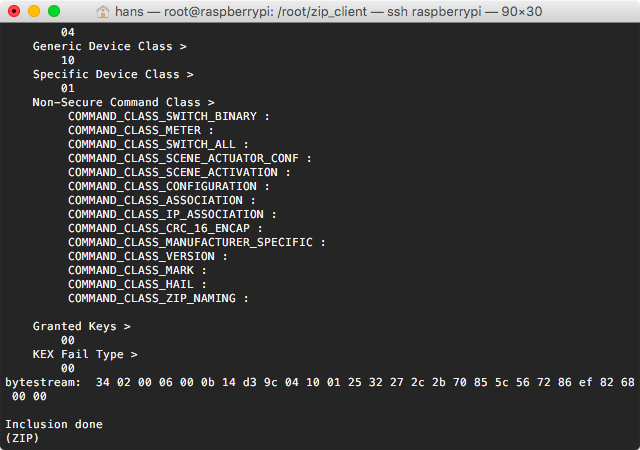Click the 'Granted Keys >' line

pyautogui.click(x=81, y=326)
